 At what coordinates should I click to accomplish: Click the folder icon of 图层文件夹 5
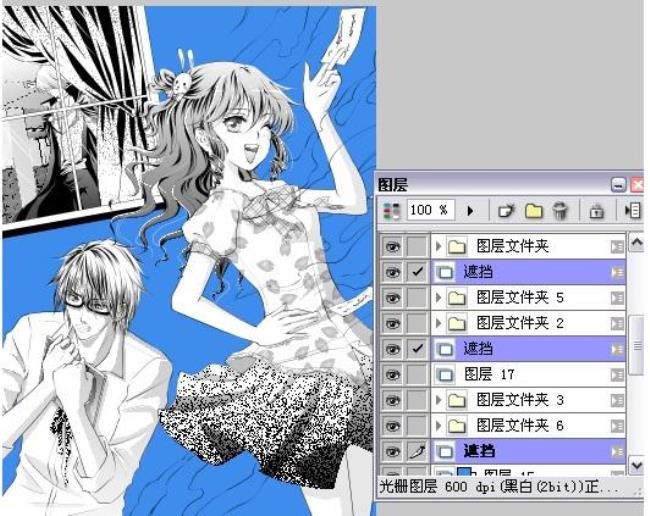point(456,298)
